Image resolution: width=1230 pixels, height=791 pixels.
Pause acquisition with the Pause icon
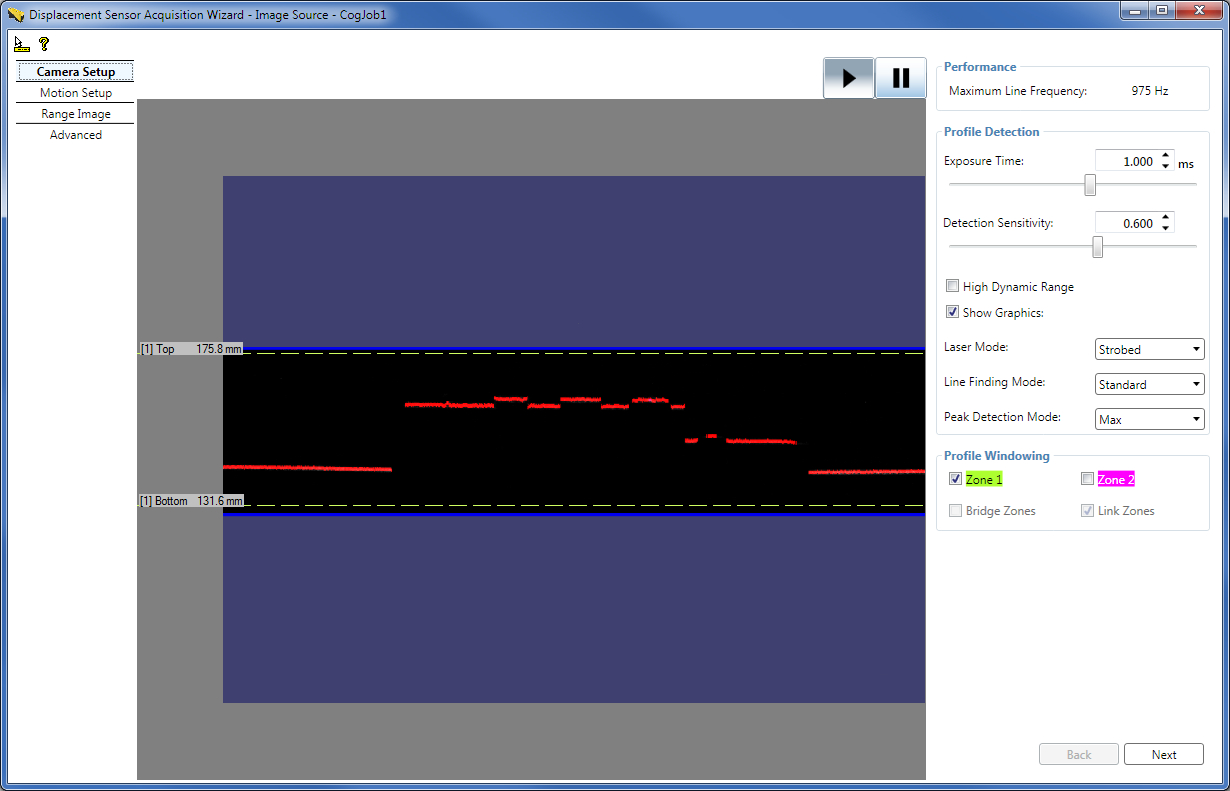pos(899,78)
